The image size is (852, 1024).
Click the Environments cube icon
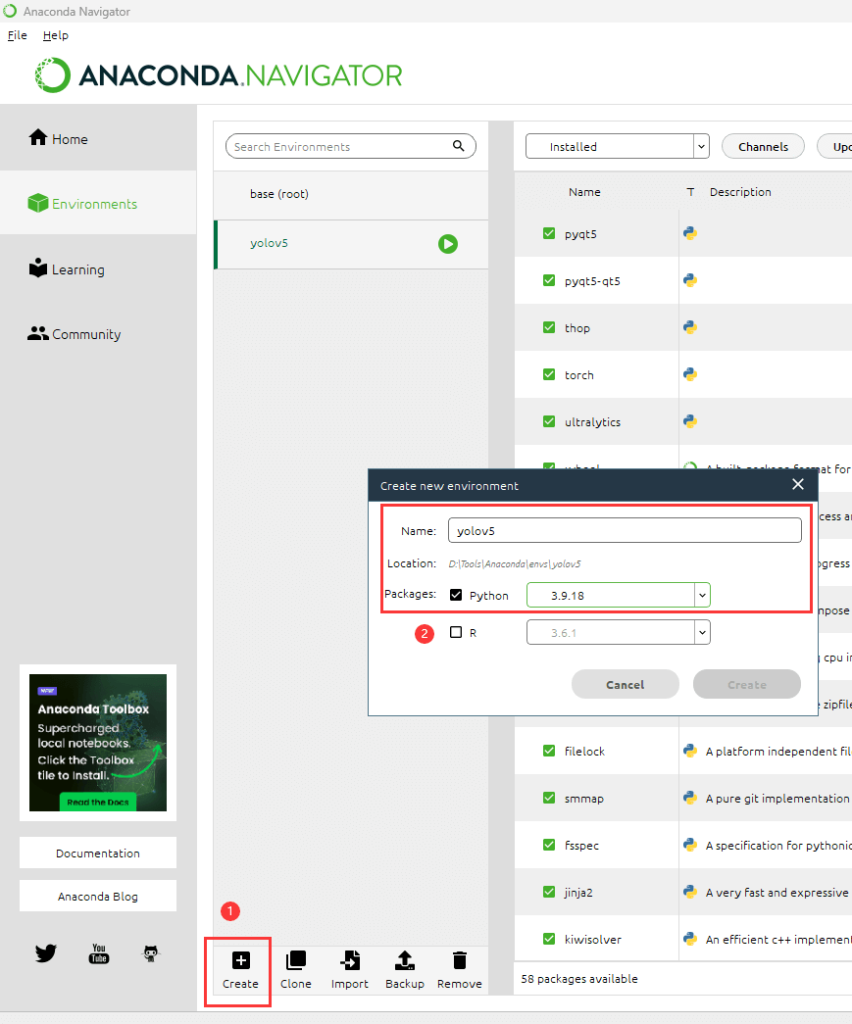(x=38, y=203)
